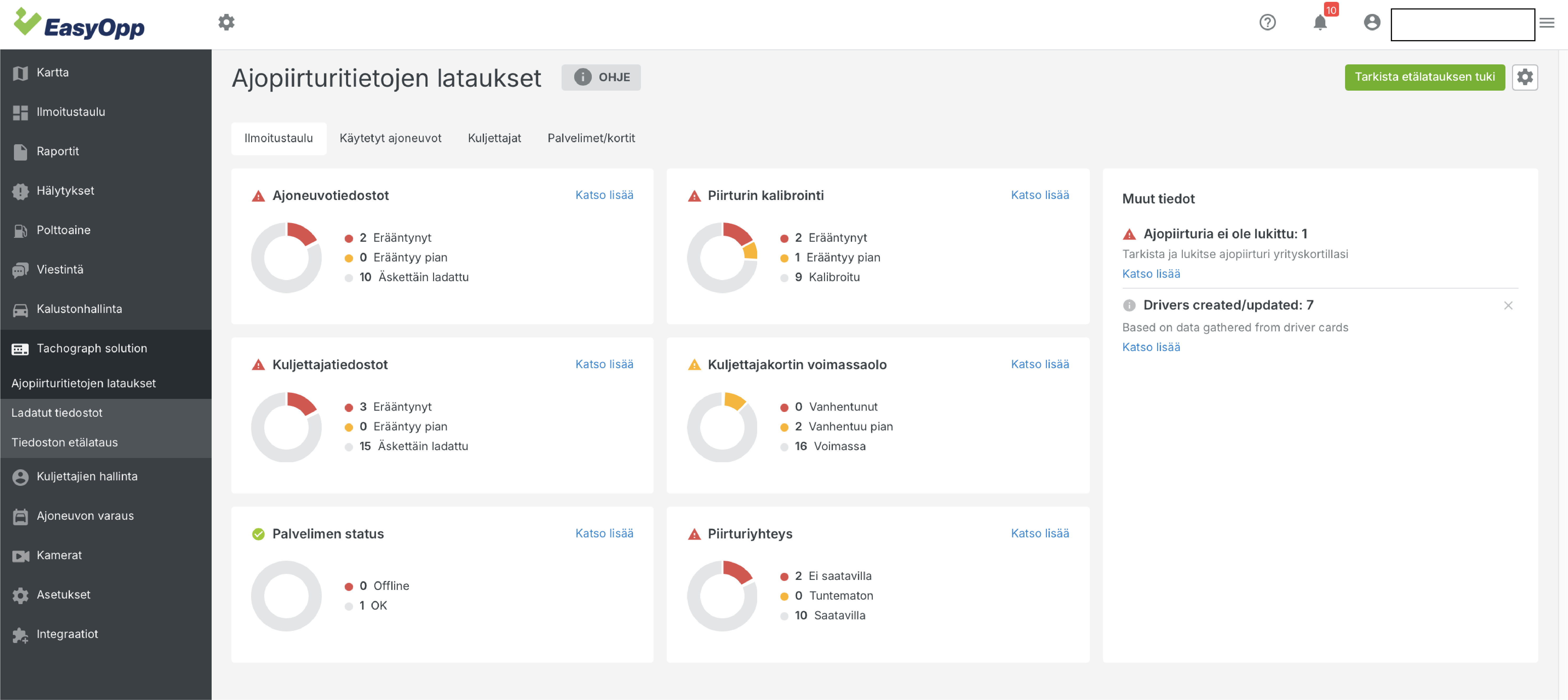
Task: Switch to Käytetyt ajoneuvot tab
Action: [x=390, y=138]
